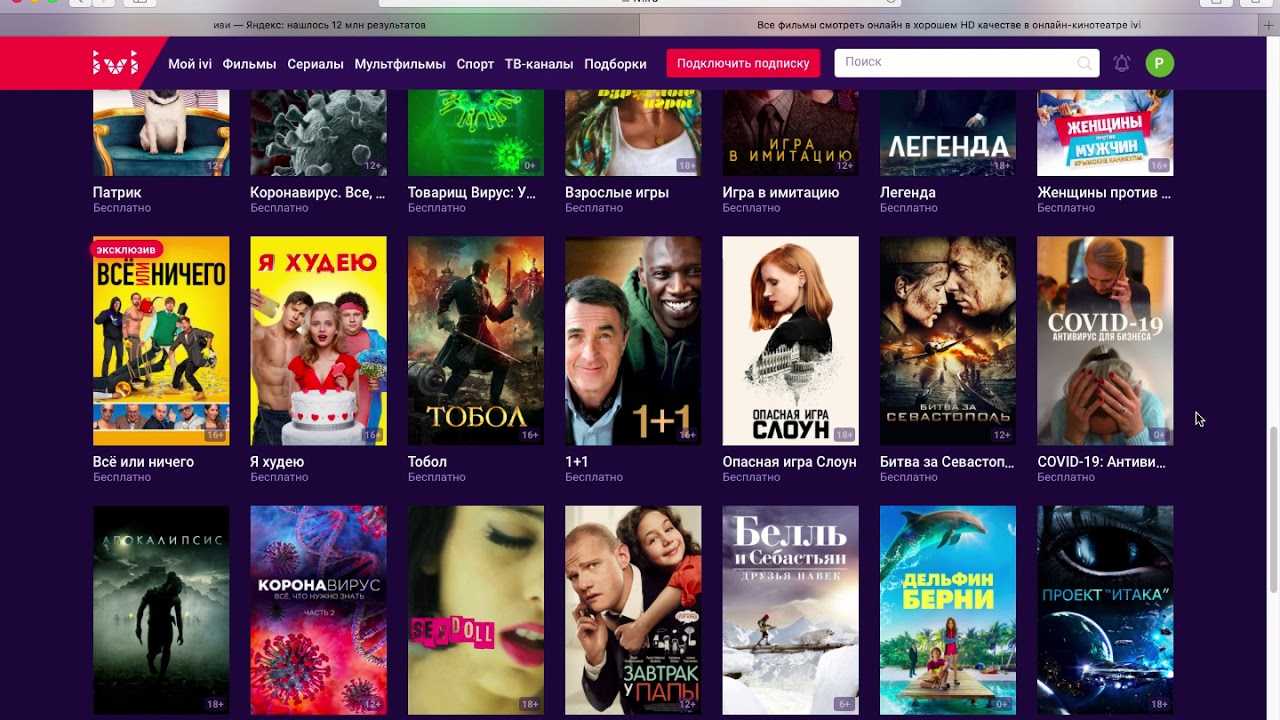Viewport: 1280px width, 720px height.
Task: Click the Женщины против ... title link
Action: 1104,192
